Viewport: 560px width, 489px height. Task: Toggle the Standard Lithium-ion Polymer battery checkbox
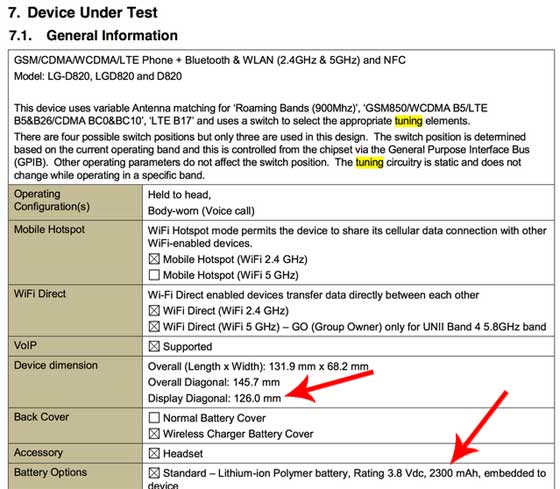pyautogui.click(x=154, y=473)
